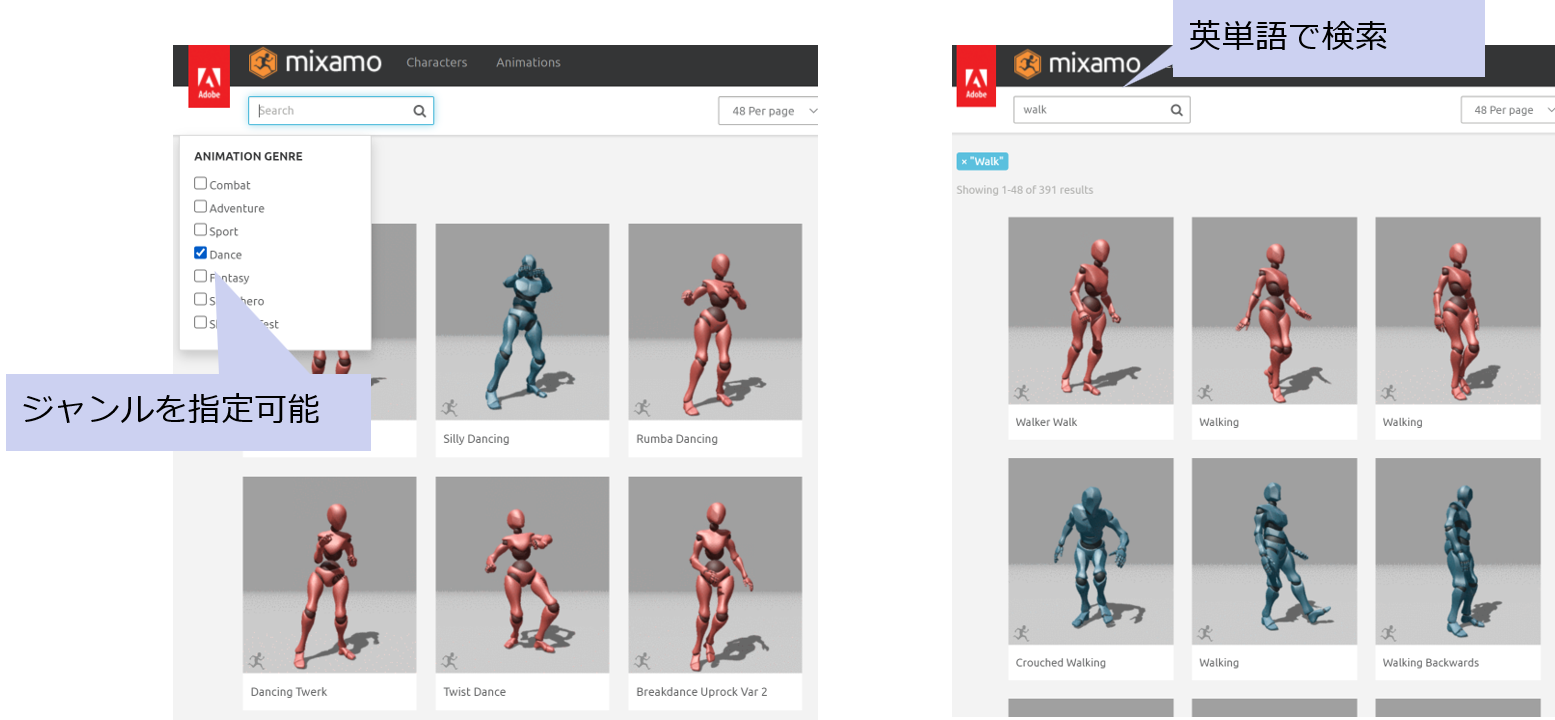Click running-man icon on Breakdance Uprock Var 2

(642, 660)
